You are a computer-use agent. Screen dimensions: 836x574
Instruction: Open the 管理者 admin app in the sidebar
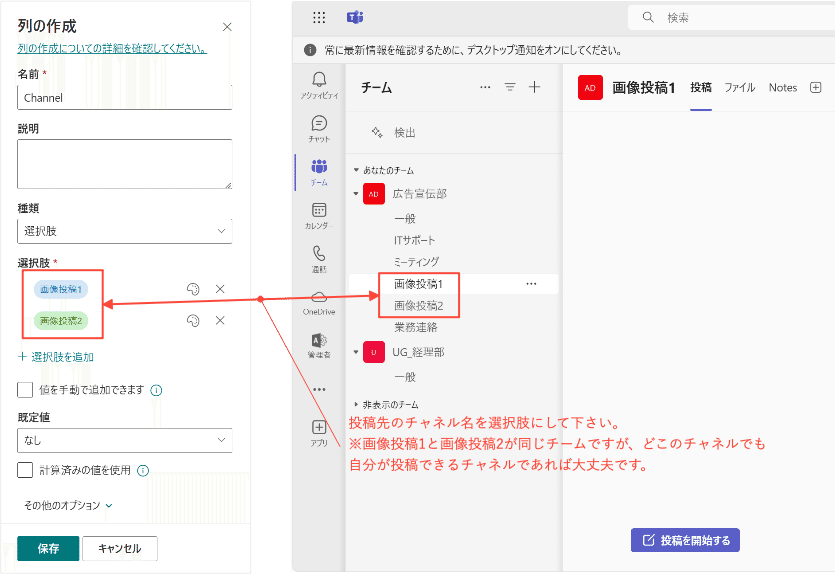pyautogui.click(x=319, y=345)
